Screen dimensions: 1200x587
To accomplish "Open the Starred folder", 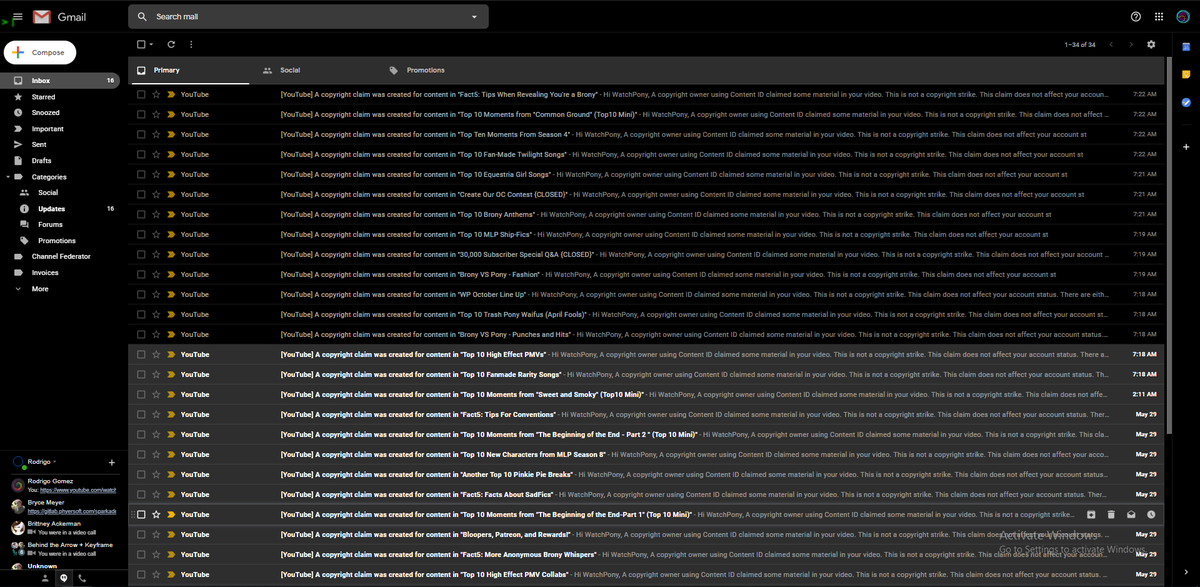I will [x=60, y=97].
